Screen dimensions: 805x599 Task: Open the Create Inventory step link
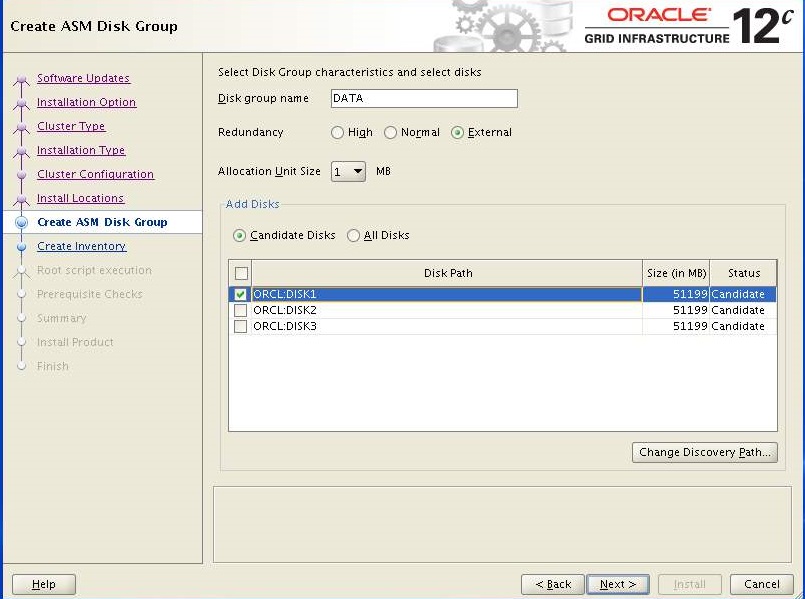pyautogui.click(x=82, y=246)
